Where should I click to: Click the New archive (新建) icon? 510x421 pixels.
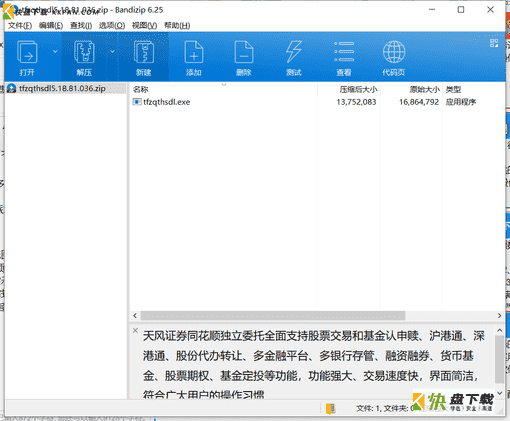point(144,52)
